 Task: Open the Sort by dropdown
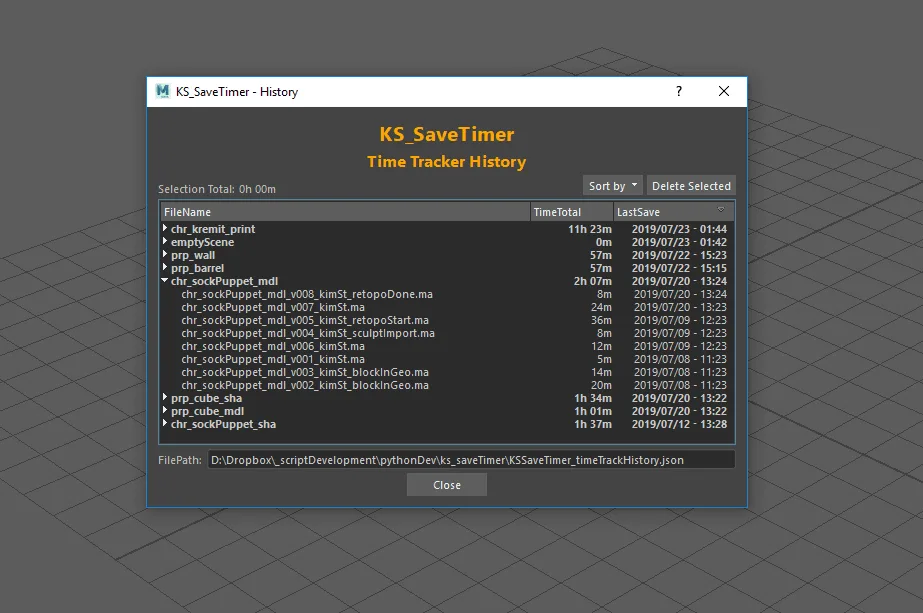click(613, 186)
